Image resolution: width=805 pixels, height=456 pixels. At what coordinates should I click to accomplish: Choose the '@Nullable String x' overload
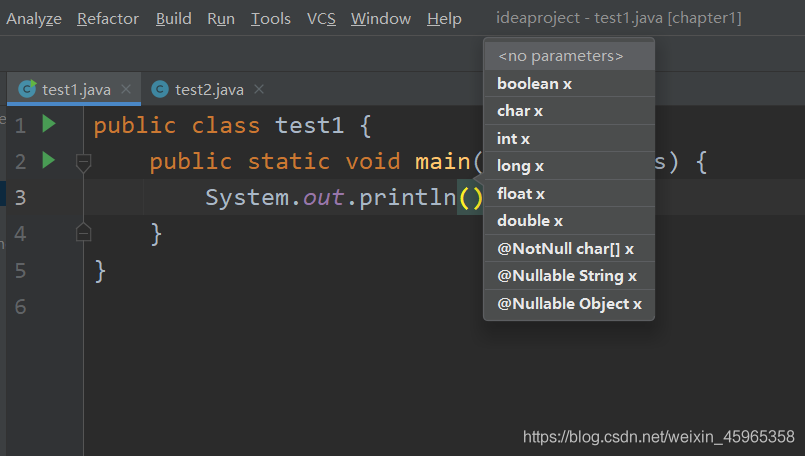[x=567, y=276]
